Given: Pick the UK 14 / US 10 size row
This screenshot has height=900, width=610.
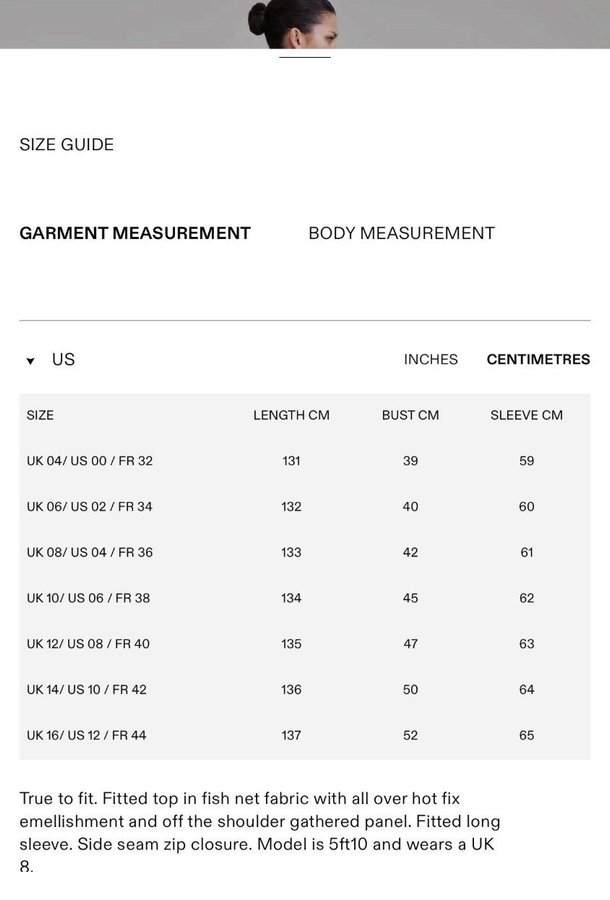Looking at the screenshot, I should pos(87,689).
